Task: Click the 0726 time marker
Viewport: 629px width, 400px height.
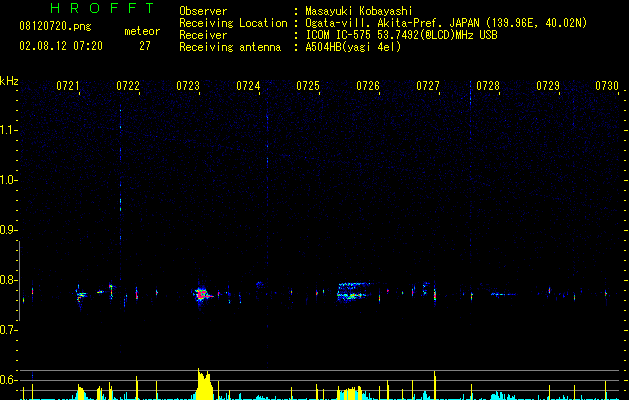Action: (368, 86)
